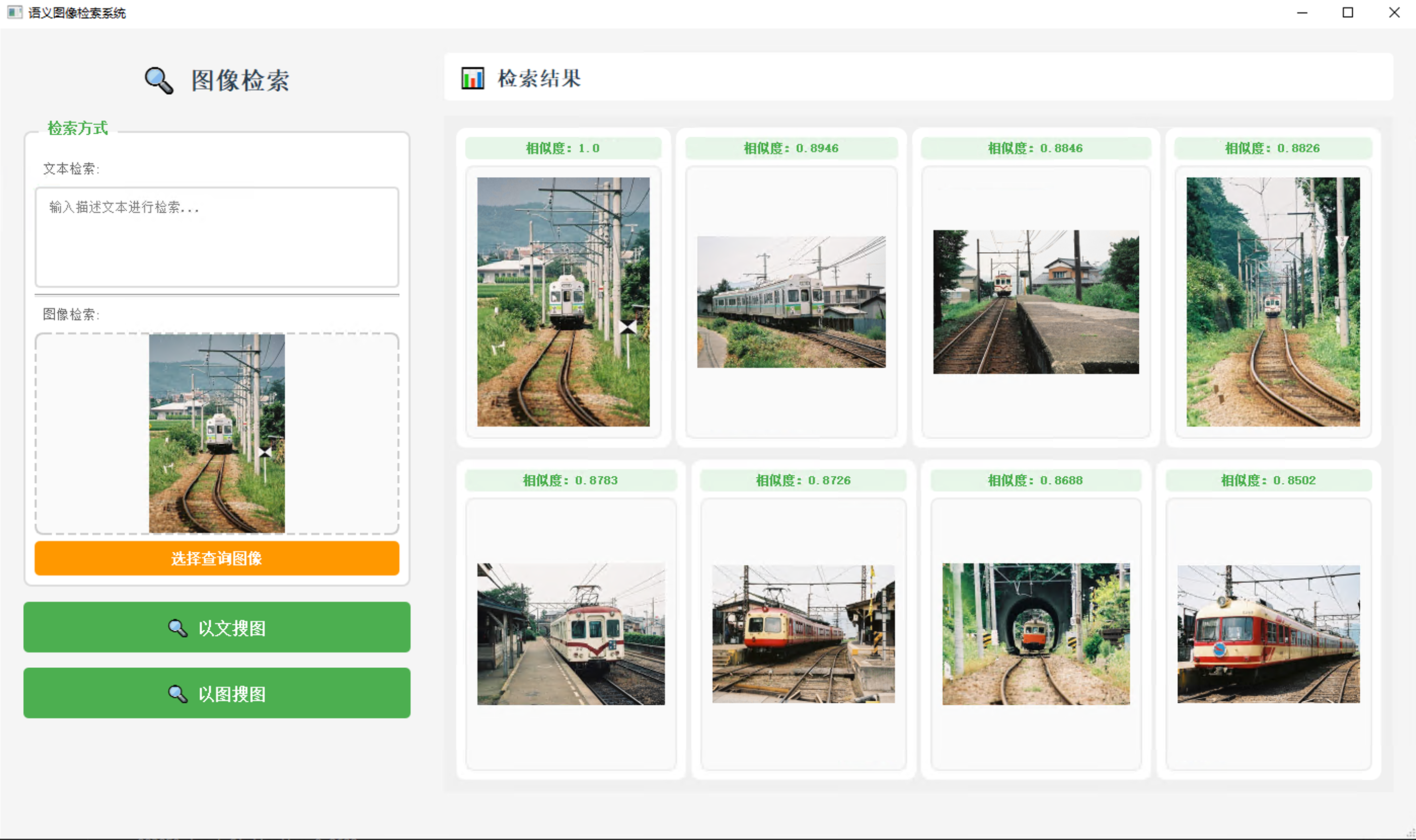Click the magnifier icon beside 图像检索 title
Screen dimensions: 1416x840
[159, 81]
